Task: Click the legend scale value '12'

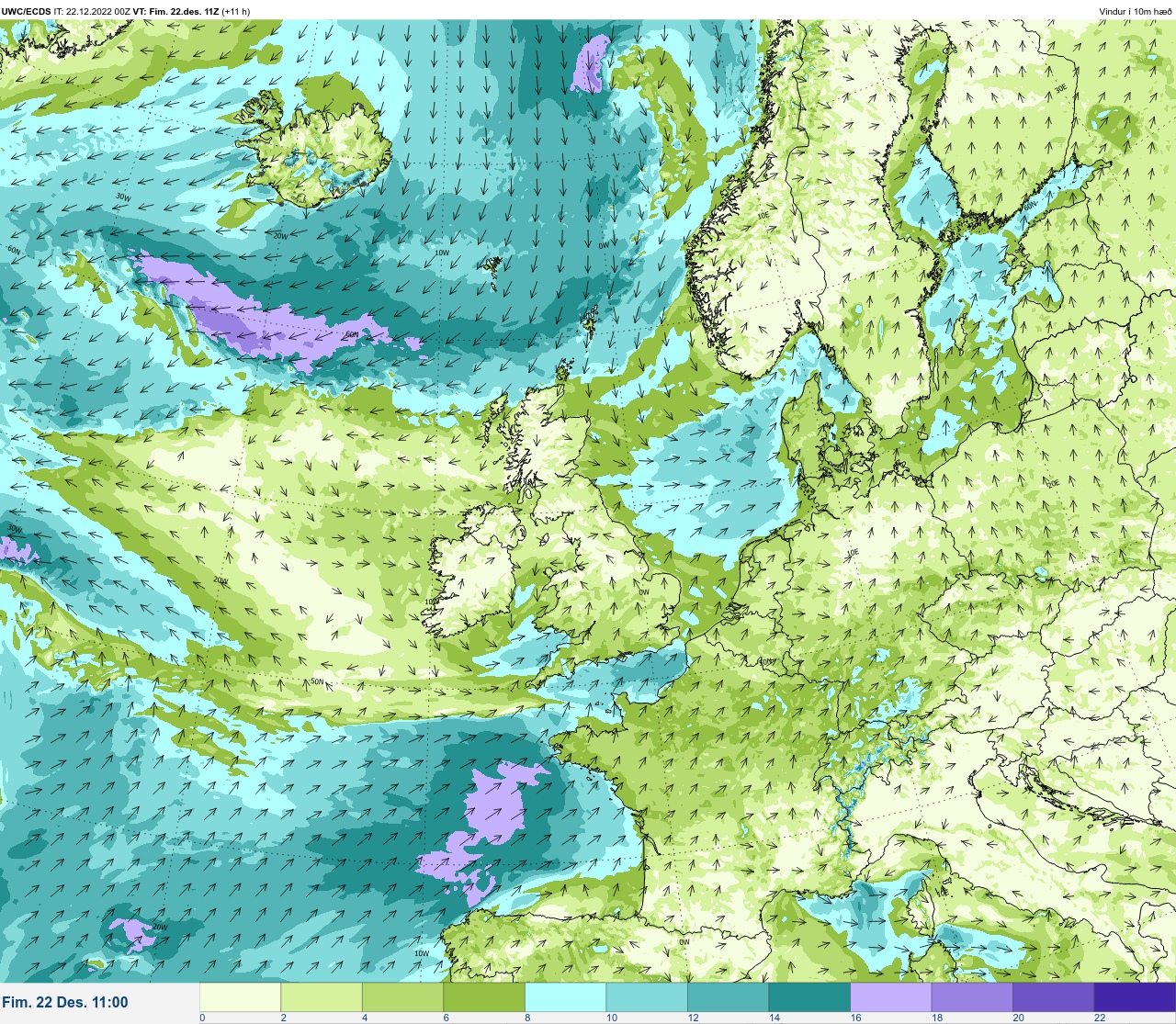Action: tap(693, 1018)
